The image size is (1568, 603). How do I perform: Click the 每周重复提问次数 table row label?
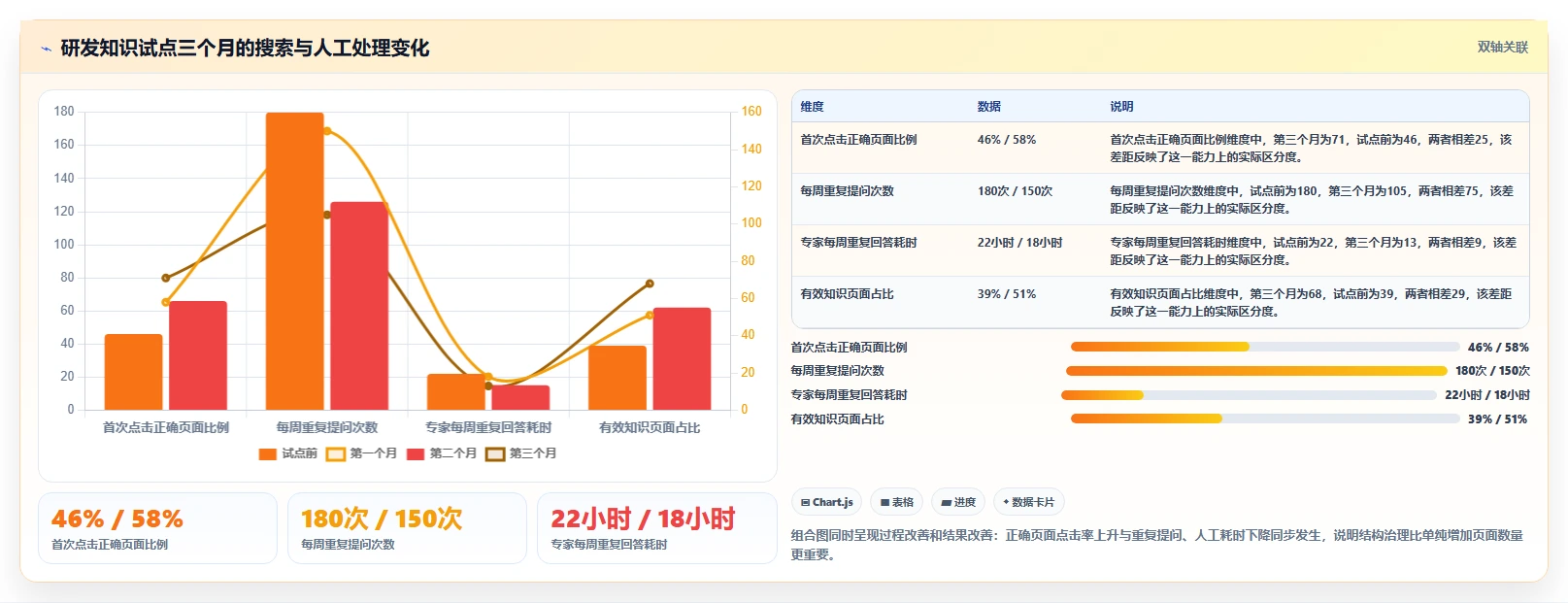[847, 191]
